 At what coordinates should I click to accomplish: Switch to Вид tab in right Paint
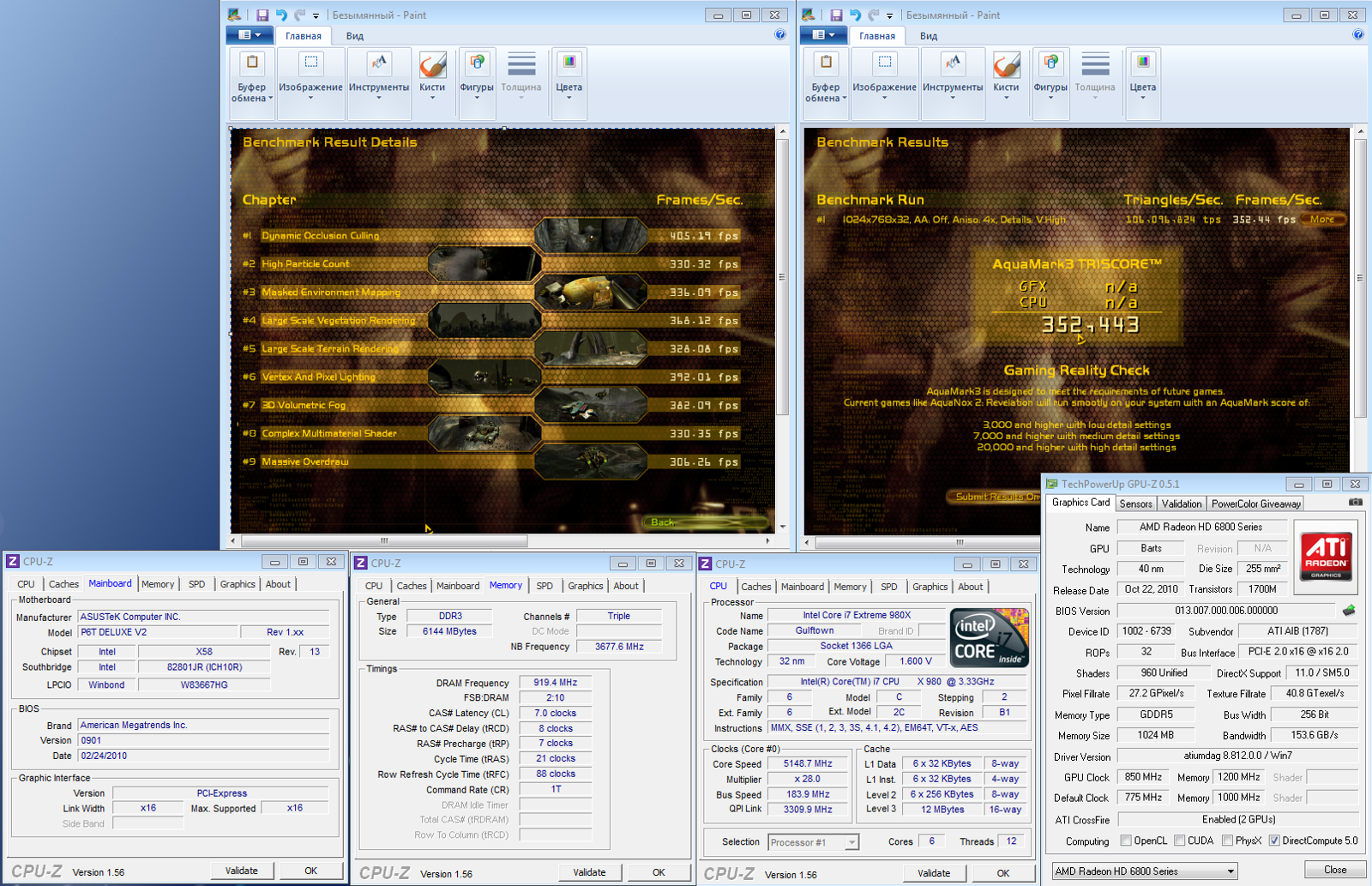pos(929,36)
